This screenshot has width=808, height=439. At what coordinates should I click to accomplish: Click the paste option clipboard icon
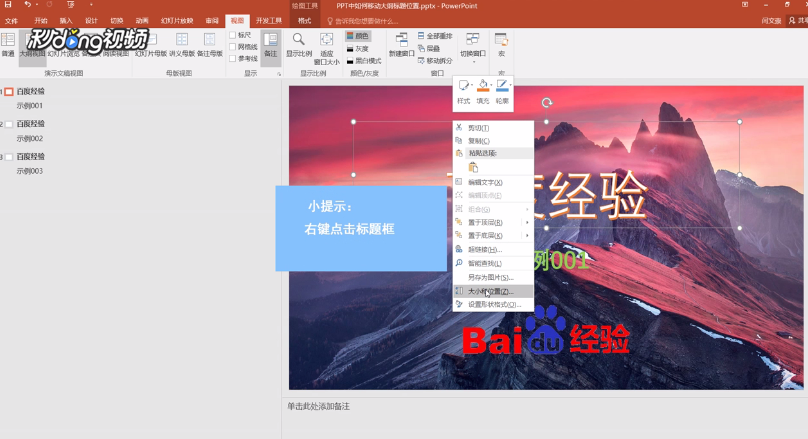pyautogui.click(x=473, y=167)
